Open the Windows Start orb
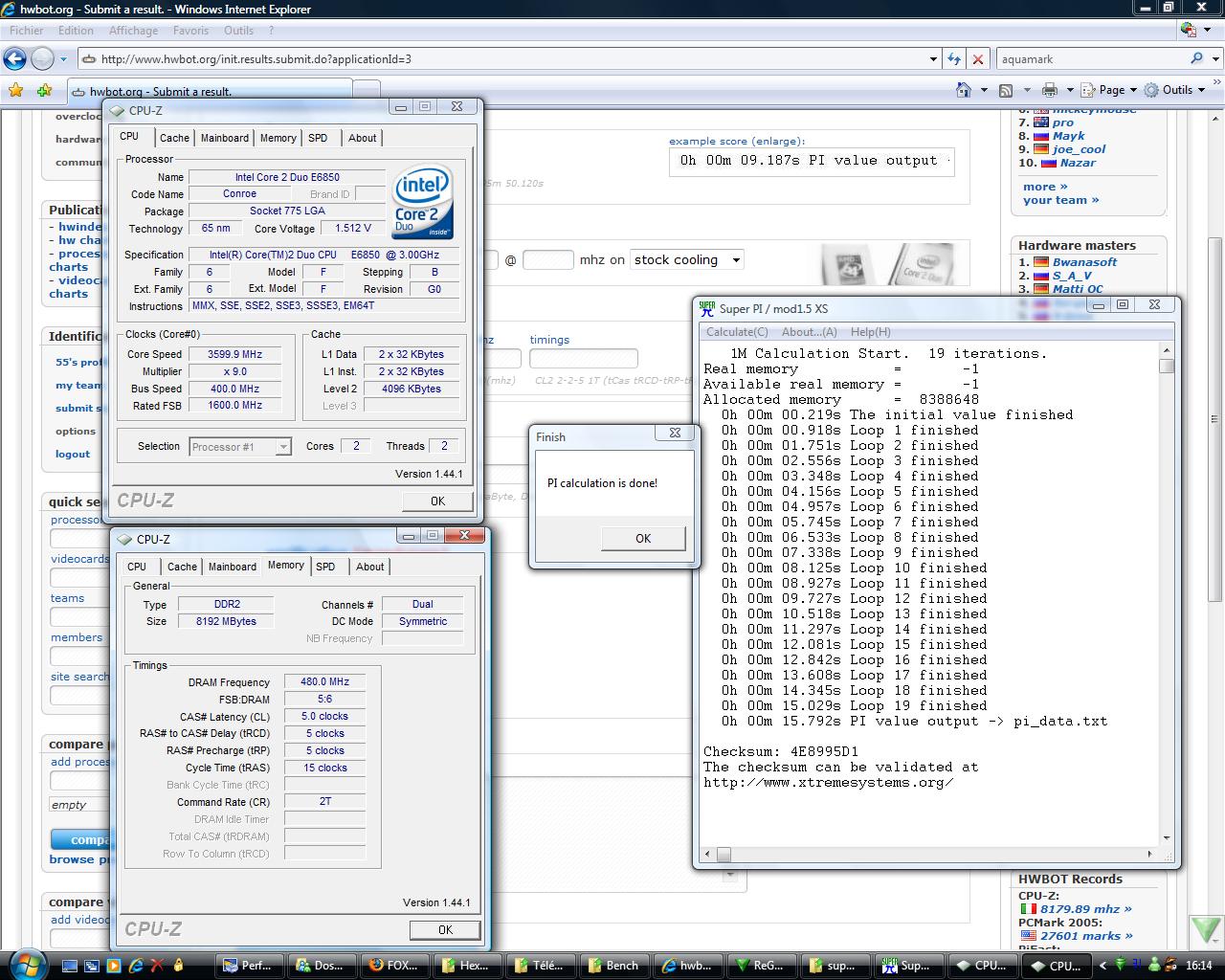 click(x=26, y=964)
